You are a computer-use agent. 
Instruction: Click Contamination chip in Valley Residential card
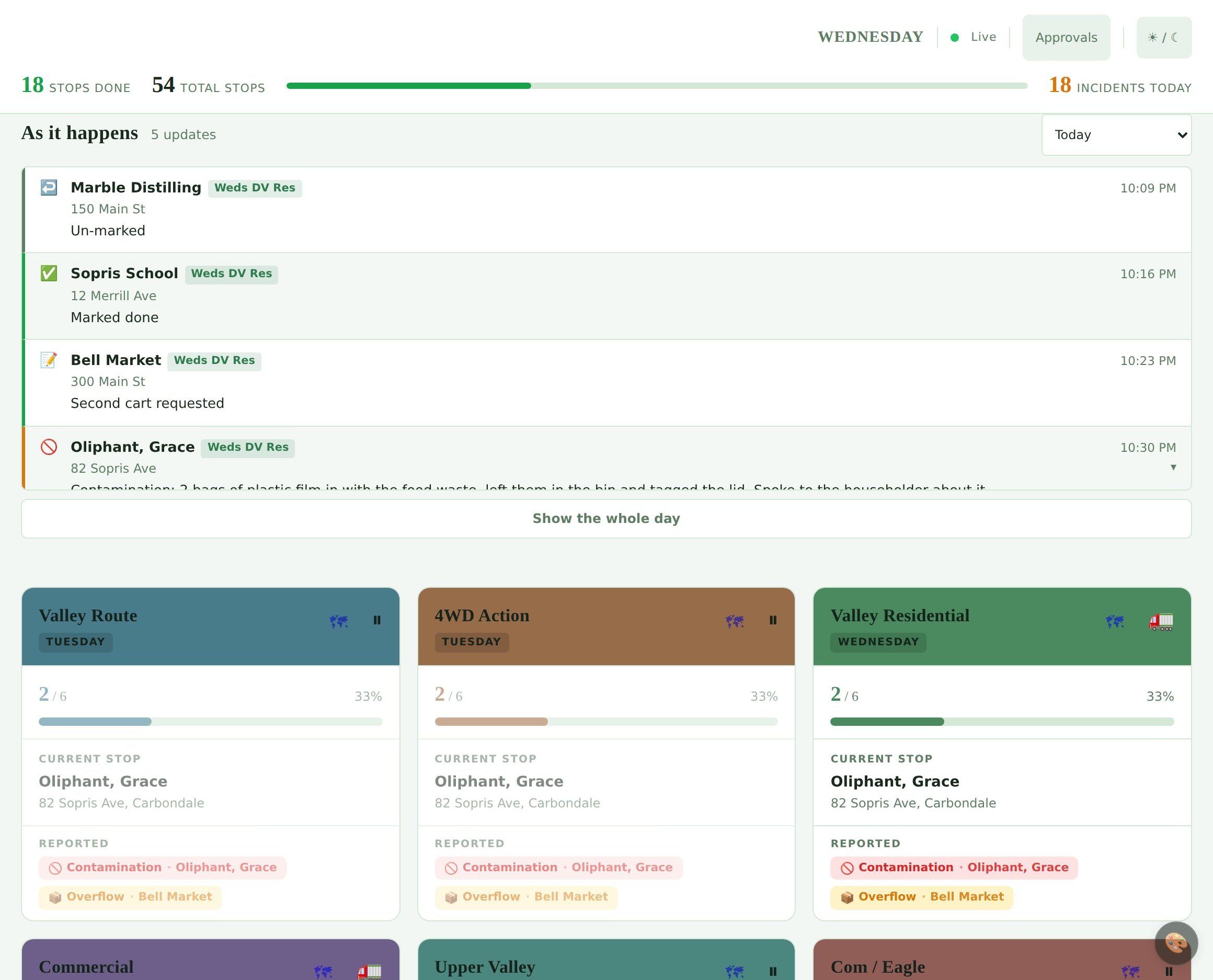[954, 868]
